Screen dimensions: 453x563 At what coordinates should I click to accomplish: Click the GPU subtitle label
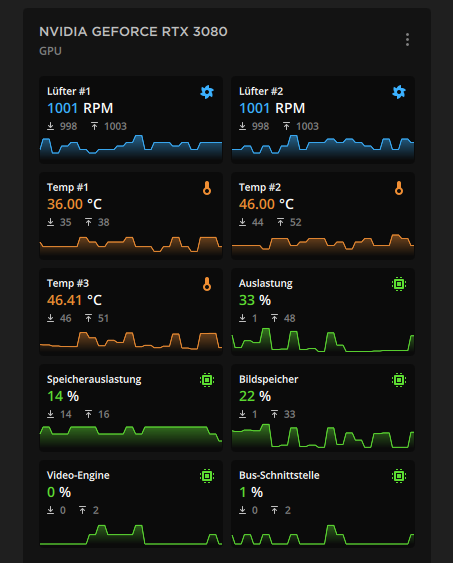click(x=50, y=51)
